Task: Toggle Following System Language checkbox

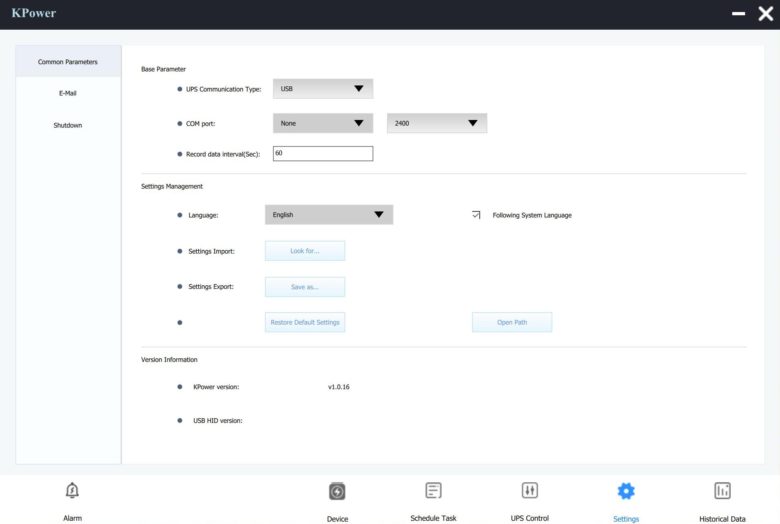Action: click(x=476, y=215)
